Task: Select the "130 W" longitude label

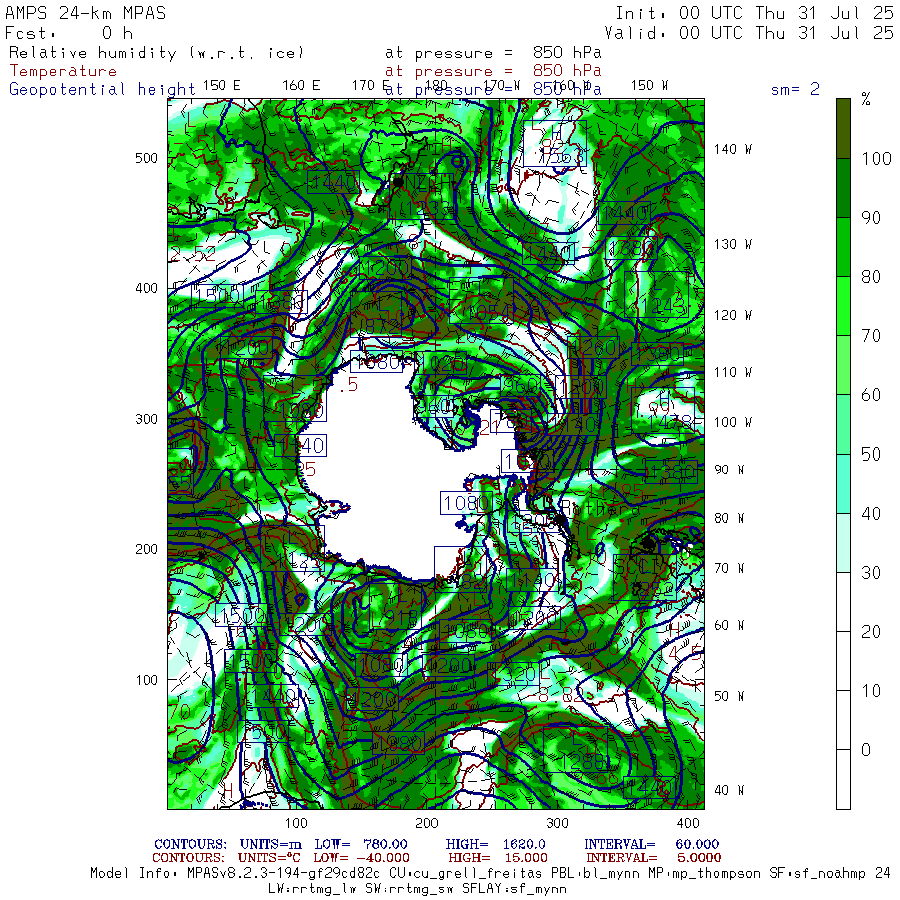Action: [732, 245]
